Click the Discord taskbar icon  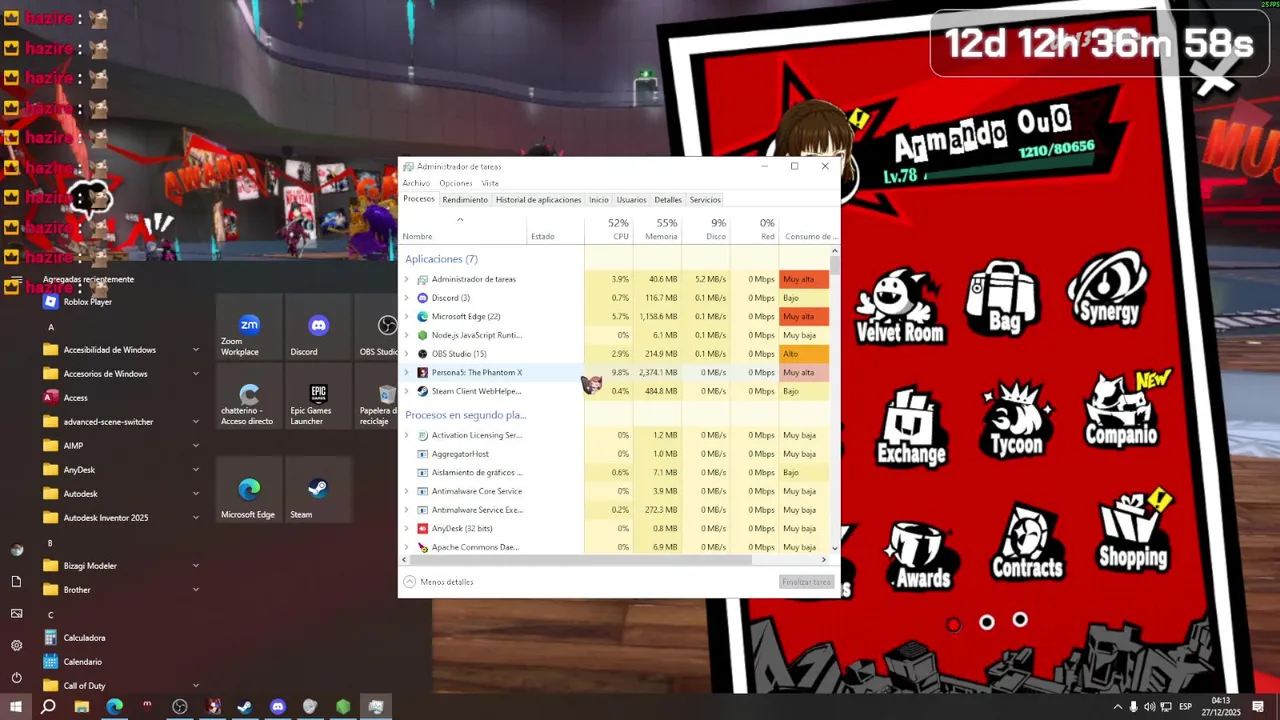coord(278,706)
